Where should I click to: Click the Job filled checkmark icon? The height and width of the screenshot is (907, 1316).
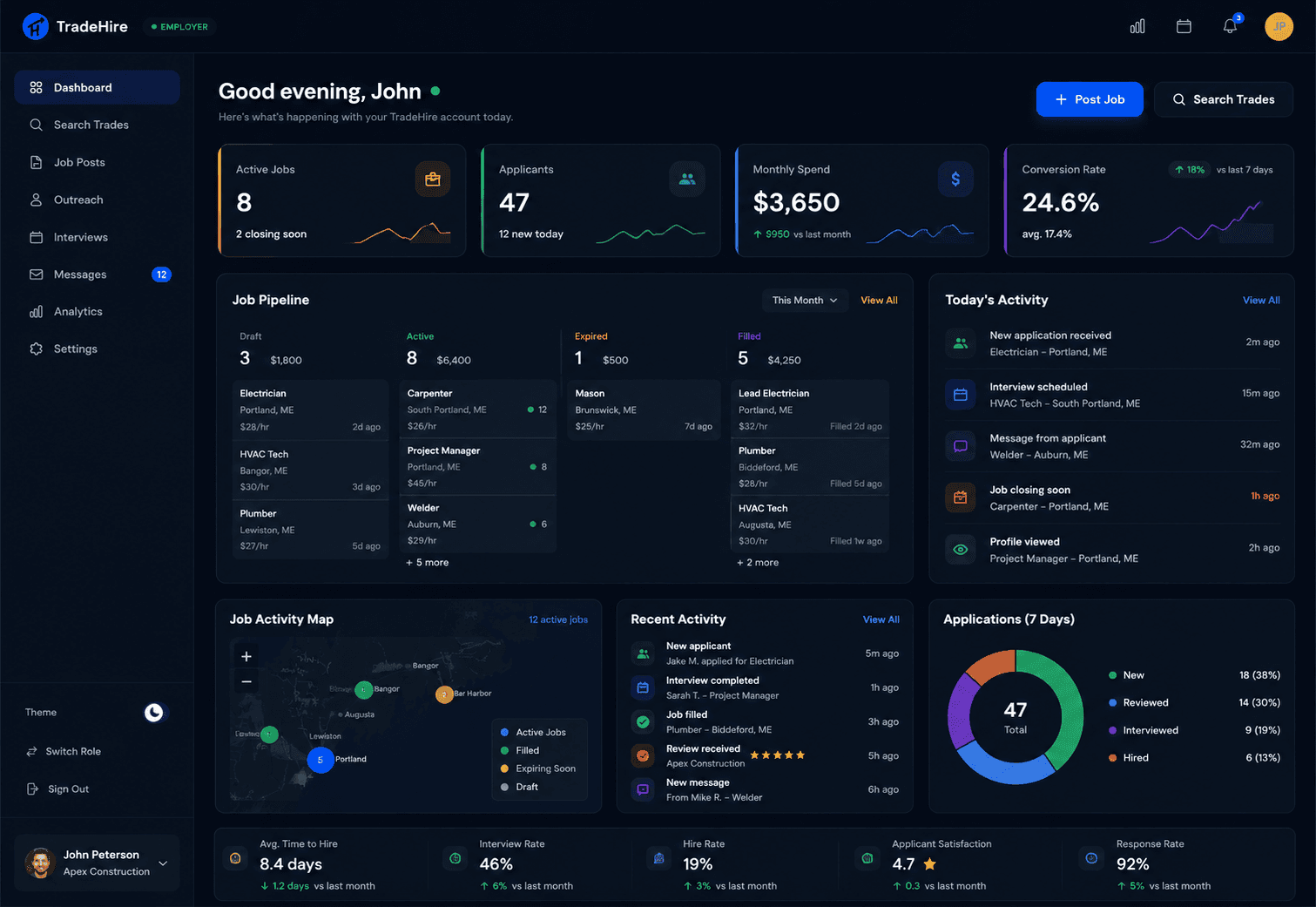click(x=643, y=721)
